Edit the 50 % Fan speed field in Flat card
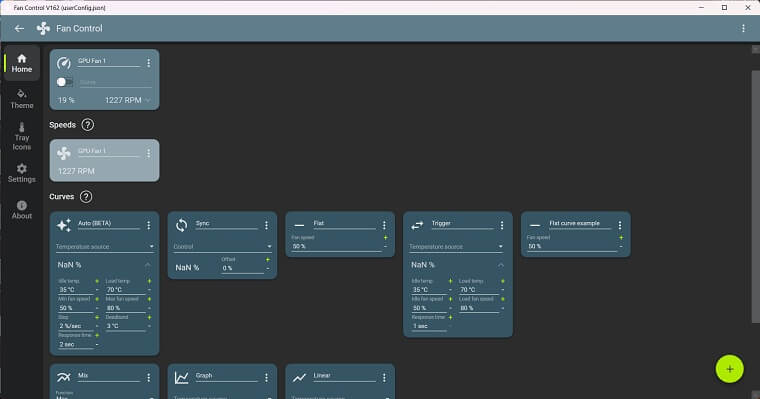Screen dimensions: 760x399 pos(336,246)
